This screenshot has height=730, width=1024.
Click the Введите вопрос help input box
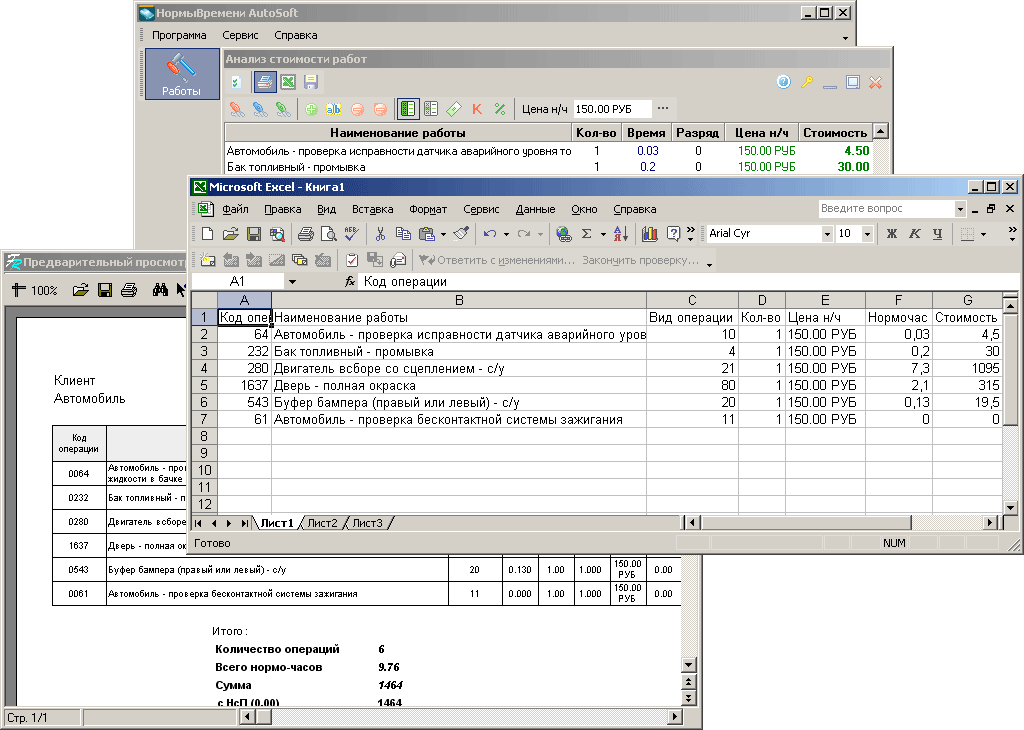pos(884,209)
